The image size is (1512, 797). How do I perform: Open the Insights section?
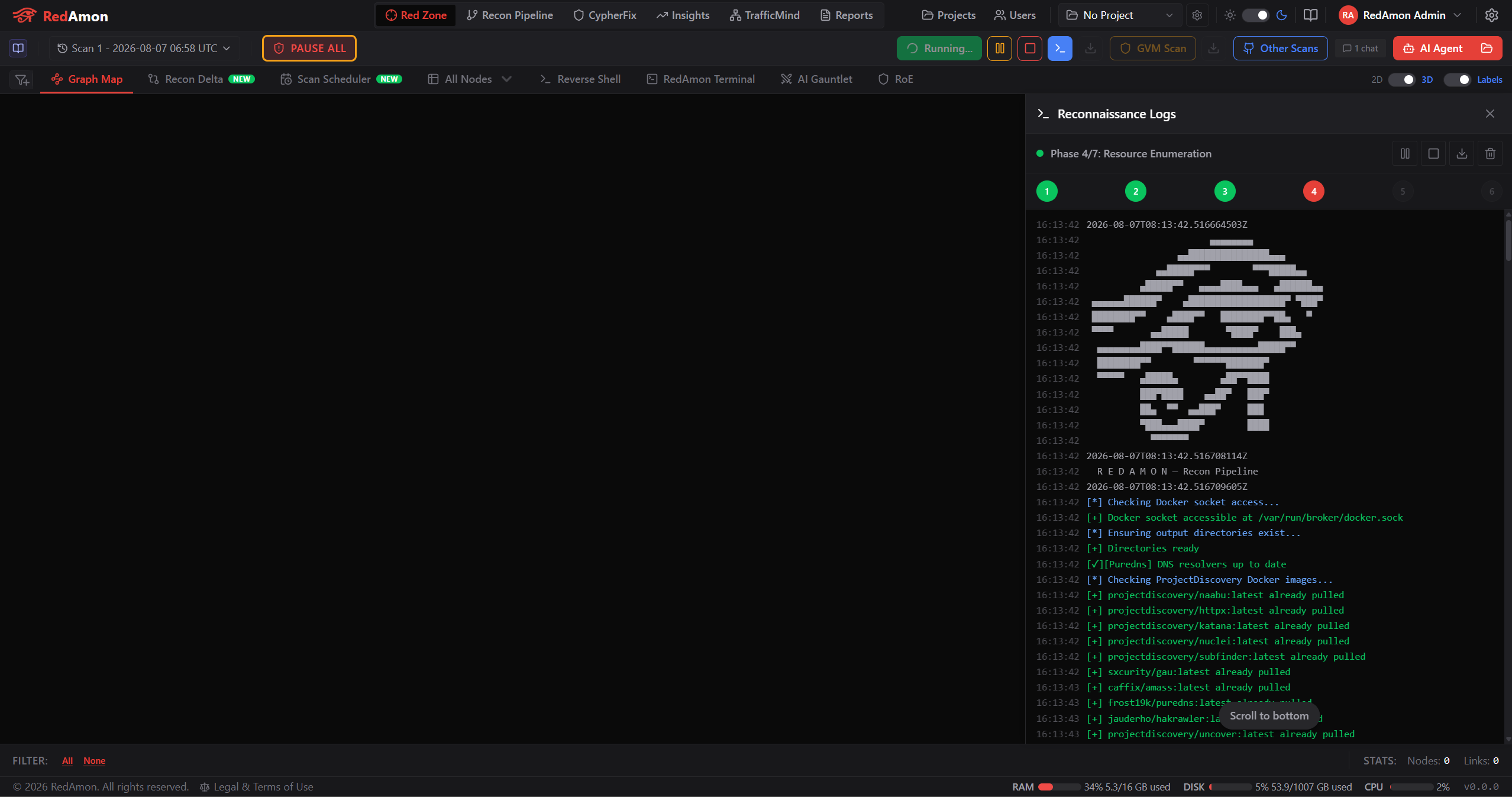(x=683, y=15)
